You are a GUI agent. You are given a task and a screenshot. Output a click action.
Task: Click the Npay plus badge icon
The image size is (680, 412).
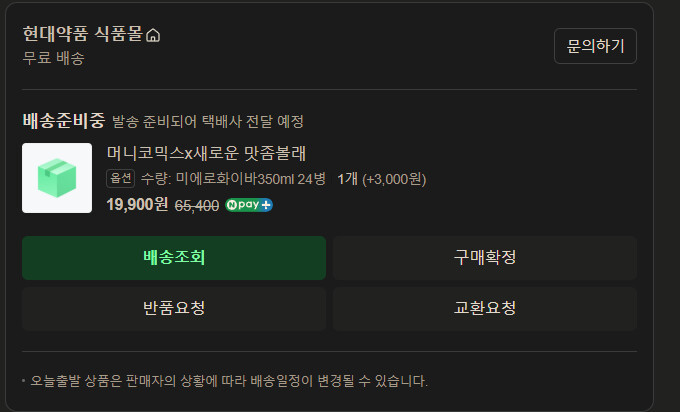pos(248,205)
